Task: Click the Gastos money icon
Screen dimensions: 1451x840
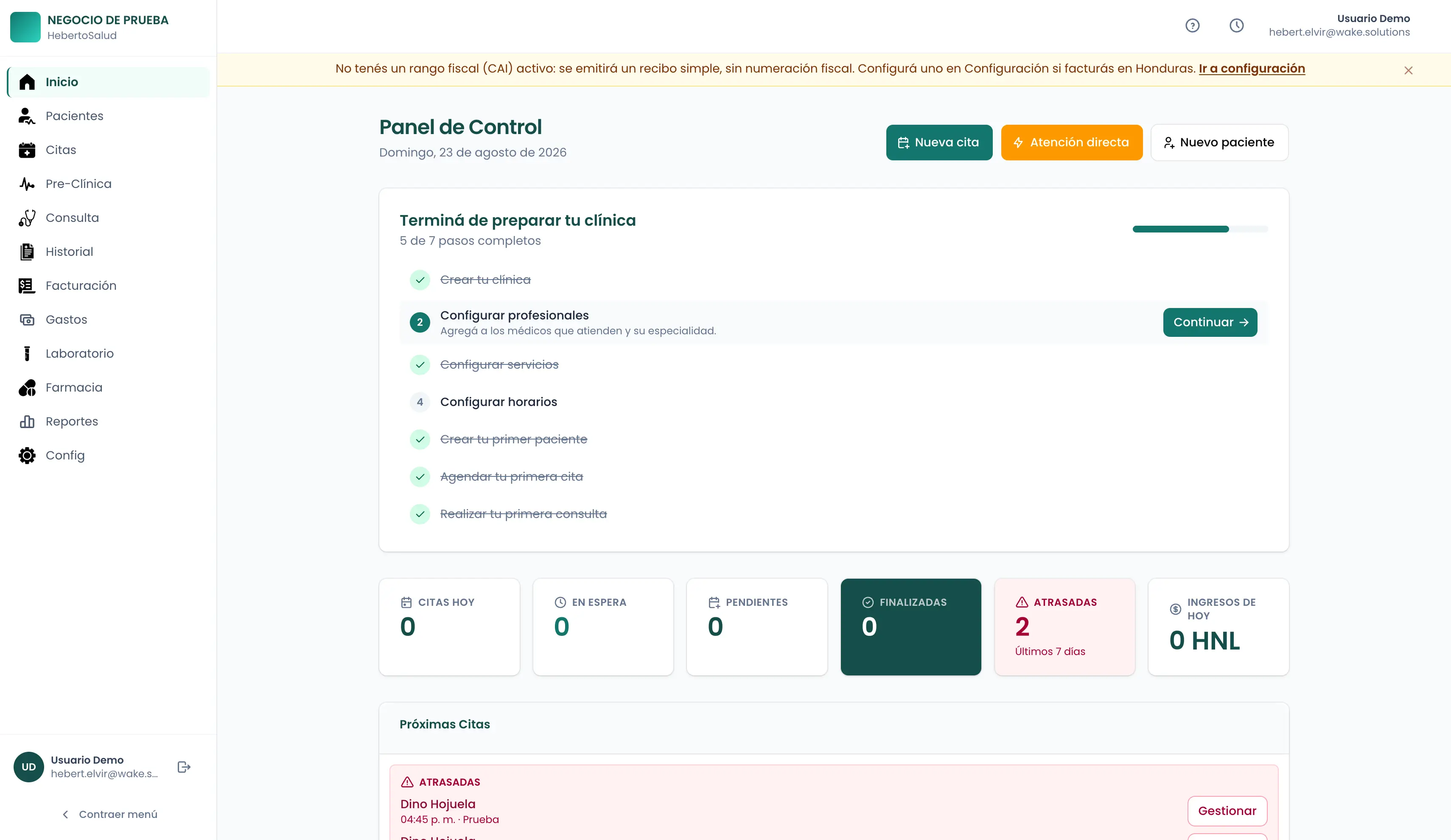Action: tap(27, 319)
